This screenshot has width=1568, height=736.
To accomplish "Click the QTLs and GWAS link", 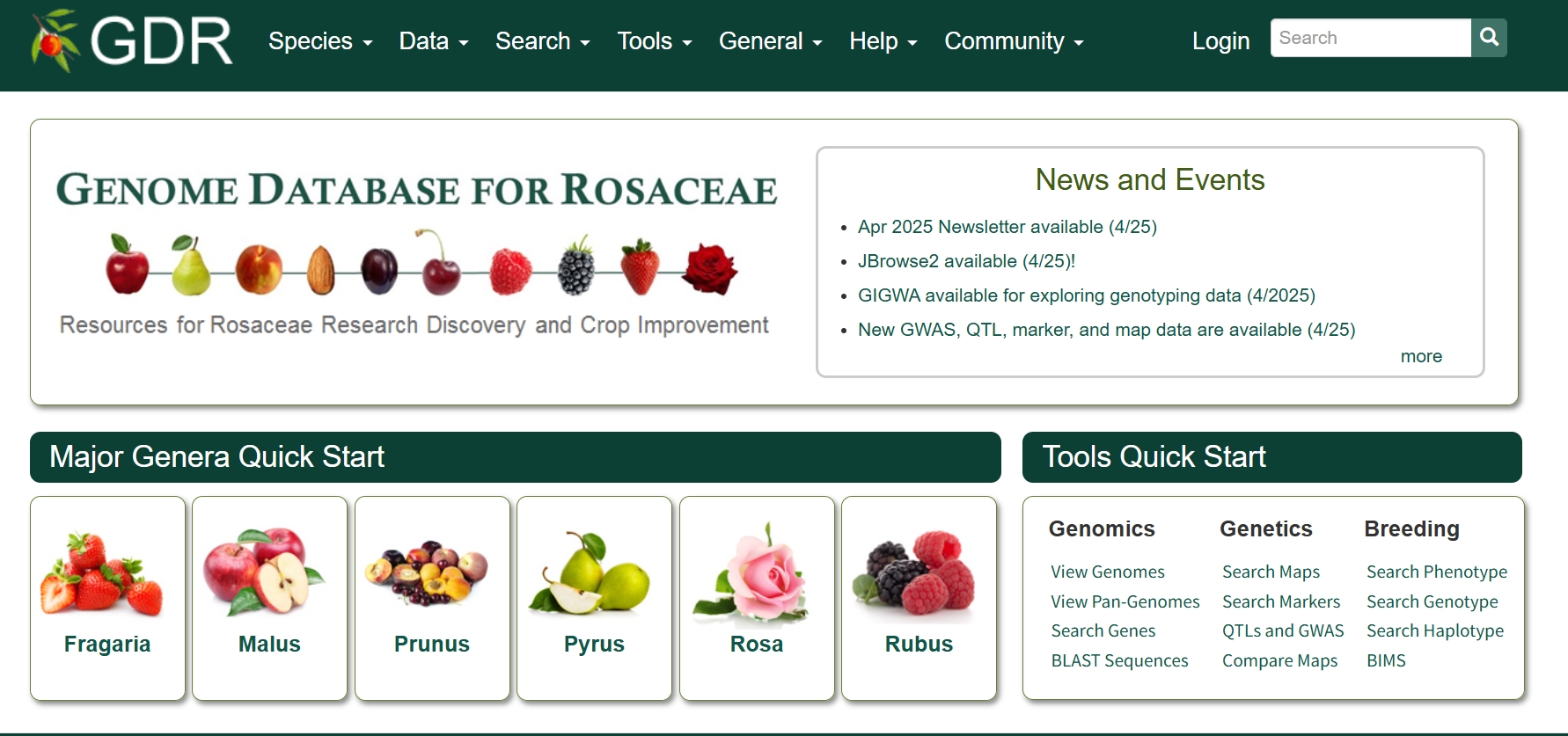I will click(1283, 630).
